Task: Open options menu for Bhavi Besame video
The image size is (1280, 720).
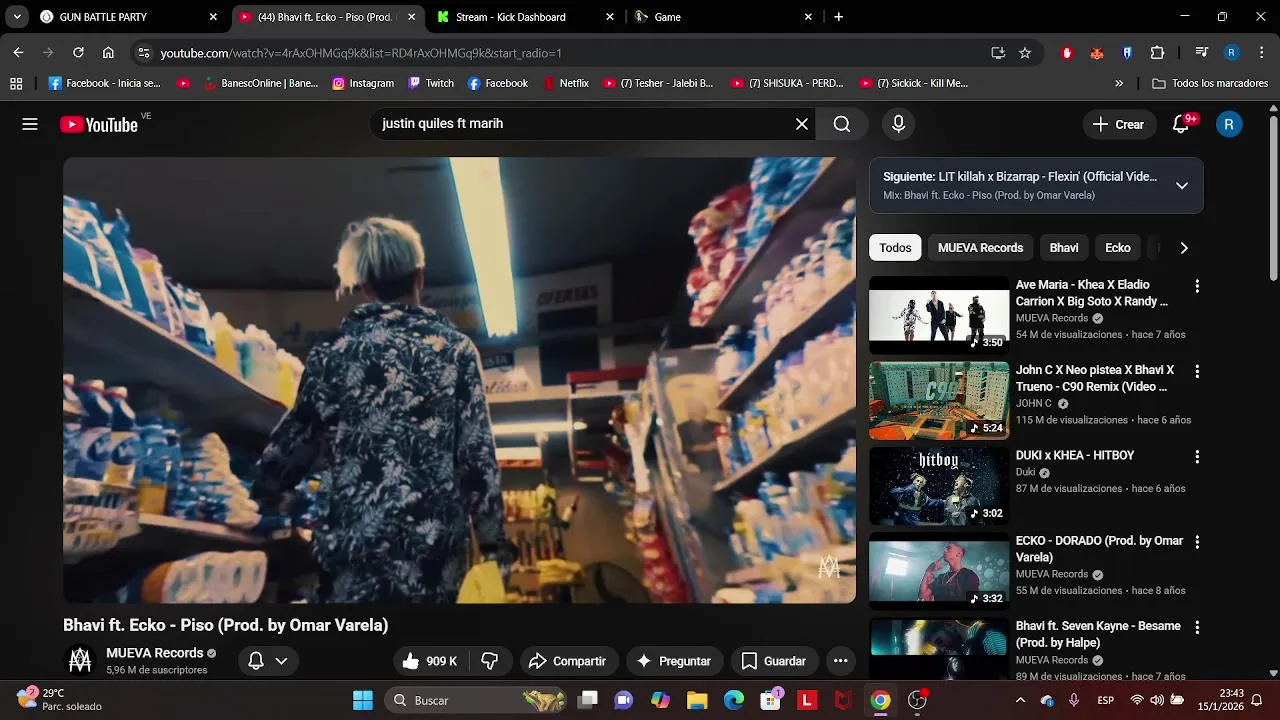Action: pos(1196,627)
